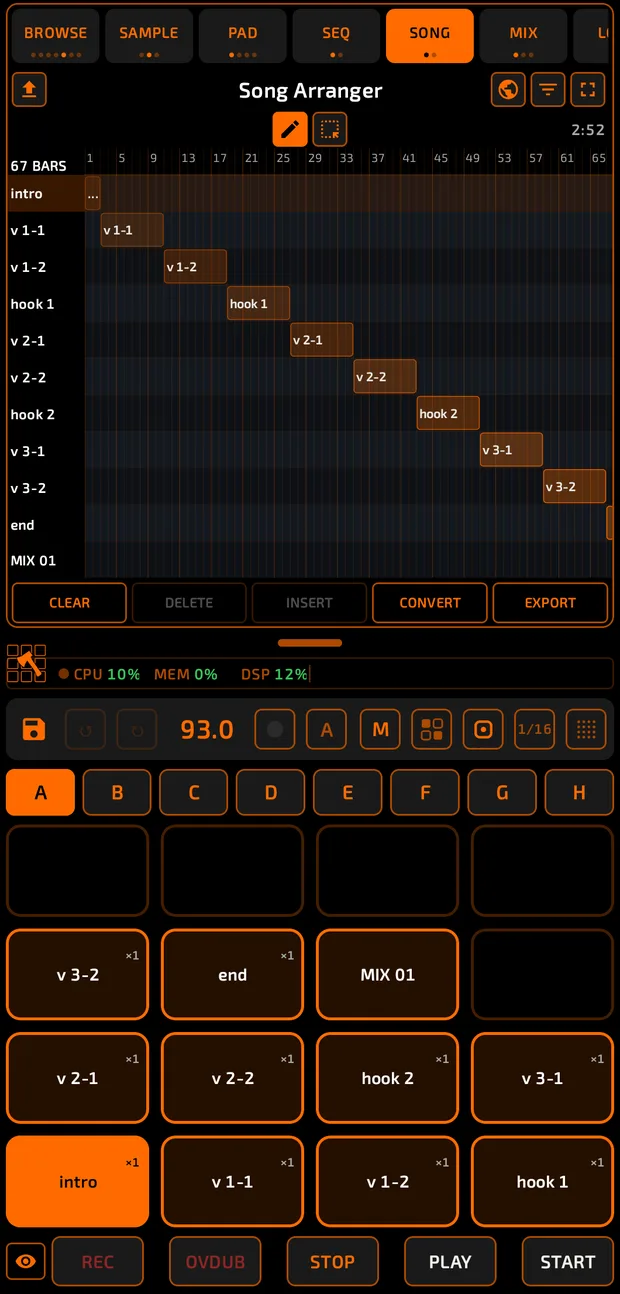Image resolution: width=620 pixels, height=1294 pixels.
Task: Open the 1/16 quantize selector
Action: click(x=535, y=730)
